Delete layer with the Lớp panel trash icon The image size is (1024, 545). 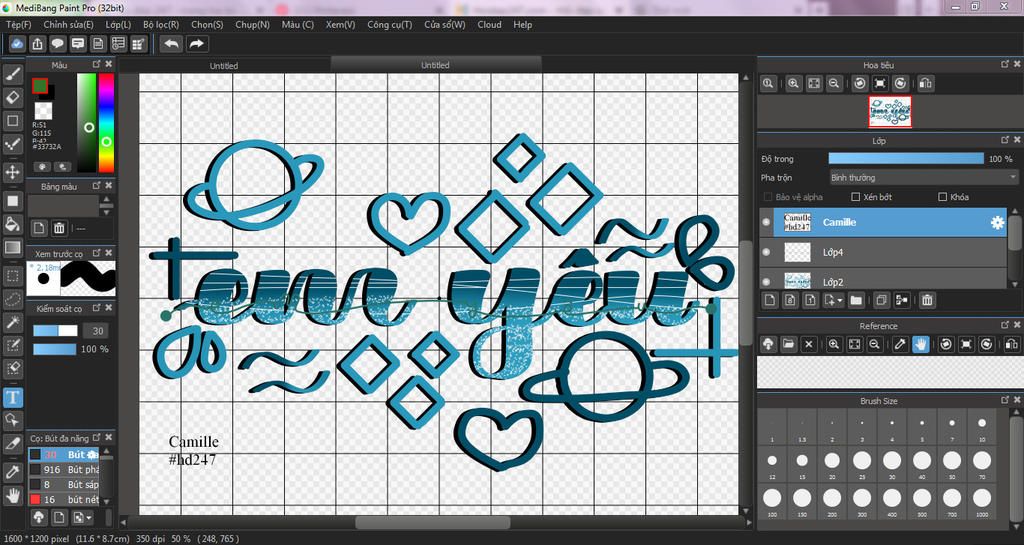(x=927, y=300)
